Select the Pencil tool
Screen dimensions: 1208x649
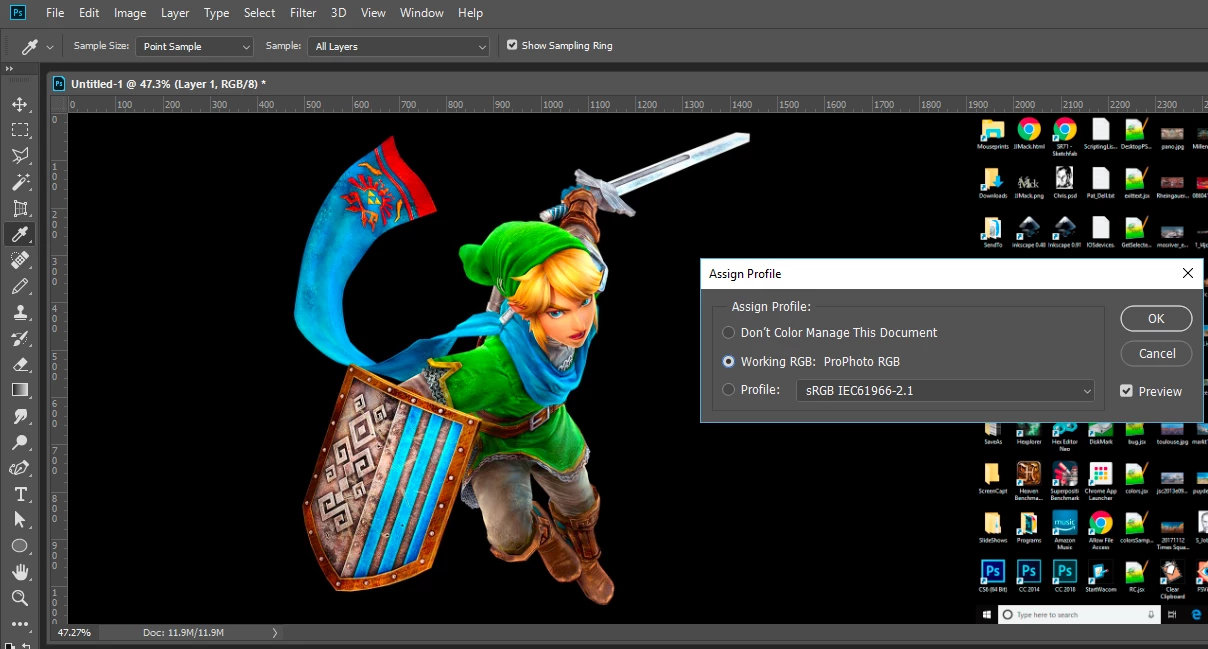click(x=20, y=286)
